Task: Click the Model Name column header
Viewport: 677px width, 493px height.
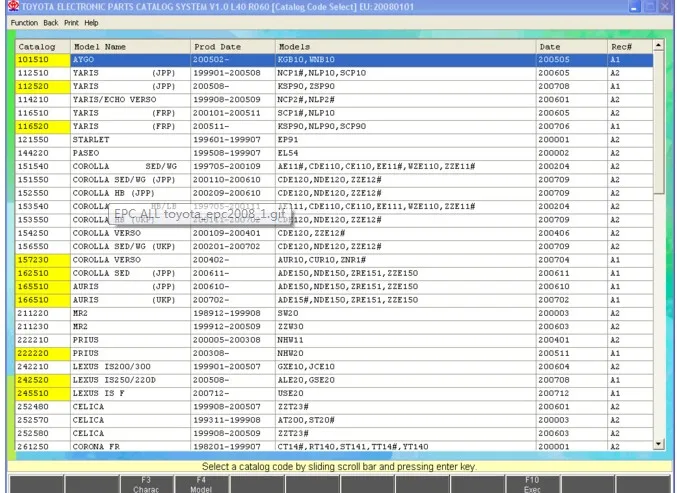Action: coord(130,47)
